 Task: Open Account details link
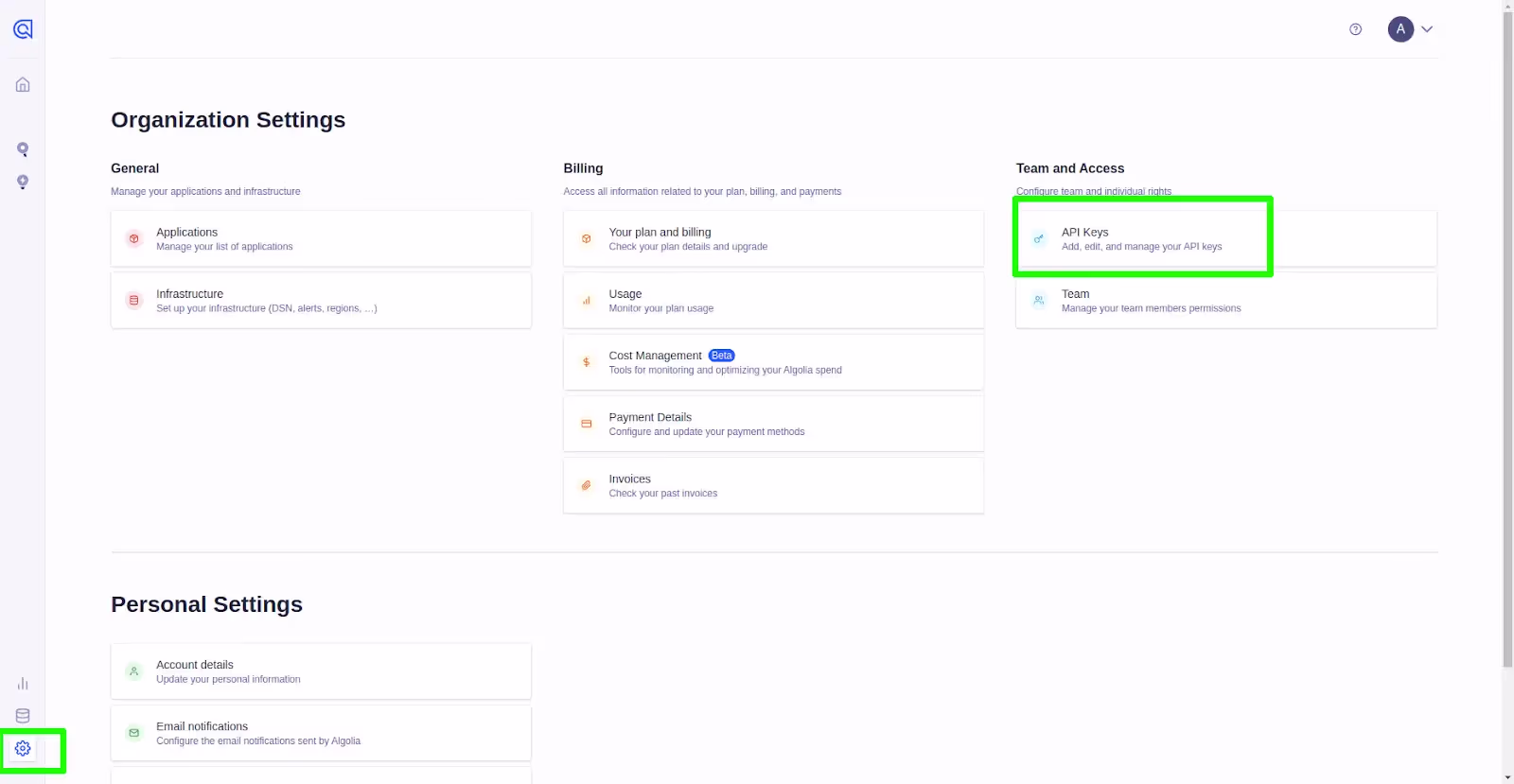point(321,671)
